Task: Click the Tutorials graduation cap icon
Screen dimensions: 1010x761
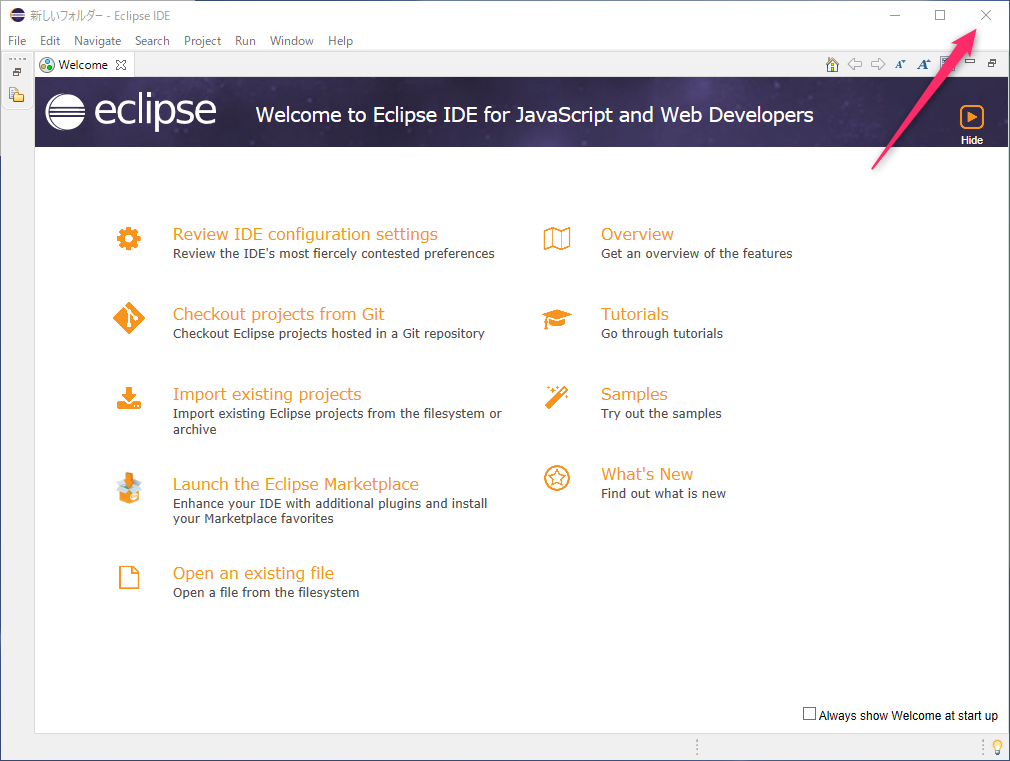Action: pyautogui.click(x=557, y=318)
